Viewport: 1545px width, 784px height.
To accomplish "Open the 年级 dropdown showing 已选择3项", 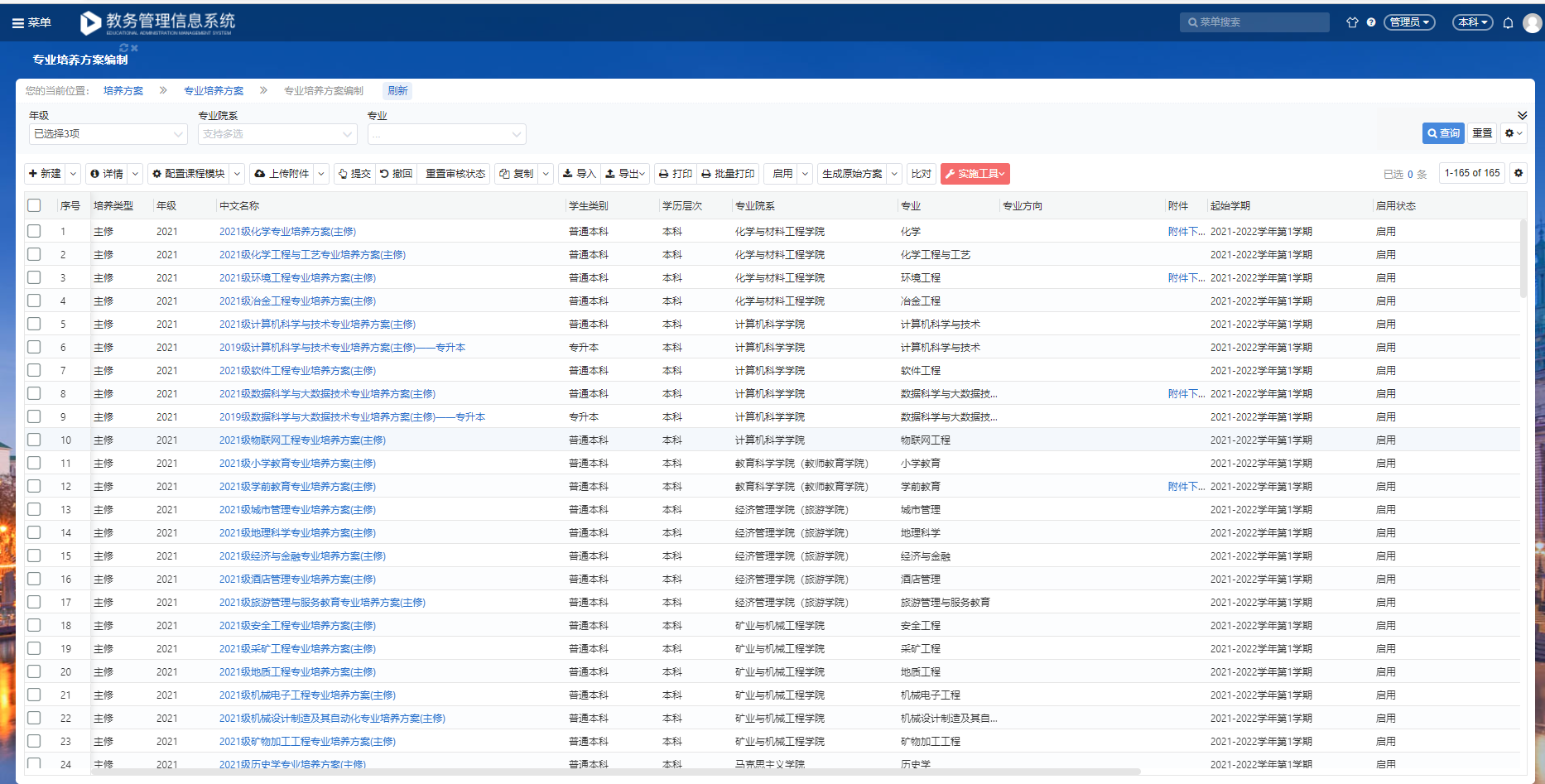I will click(x=108, y=134).
